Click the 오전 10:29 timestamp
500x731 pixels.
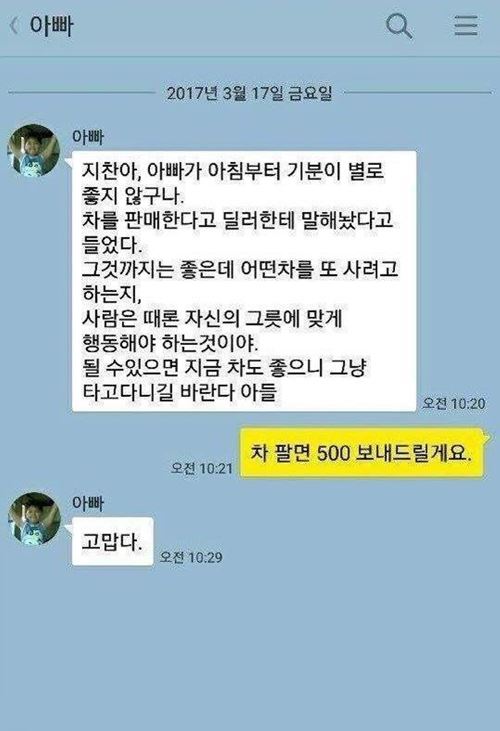click(x=191, y=557)
